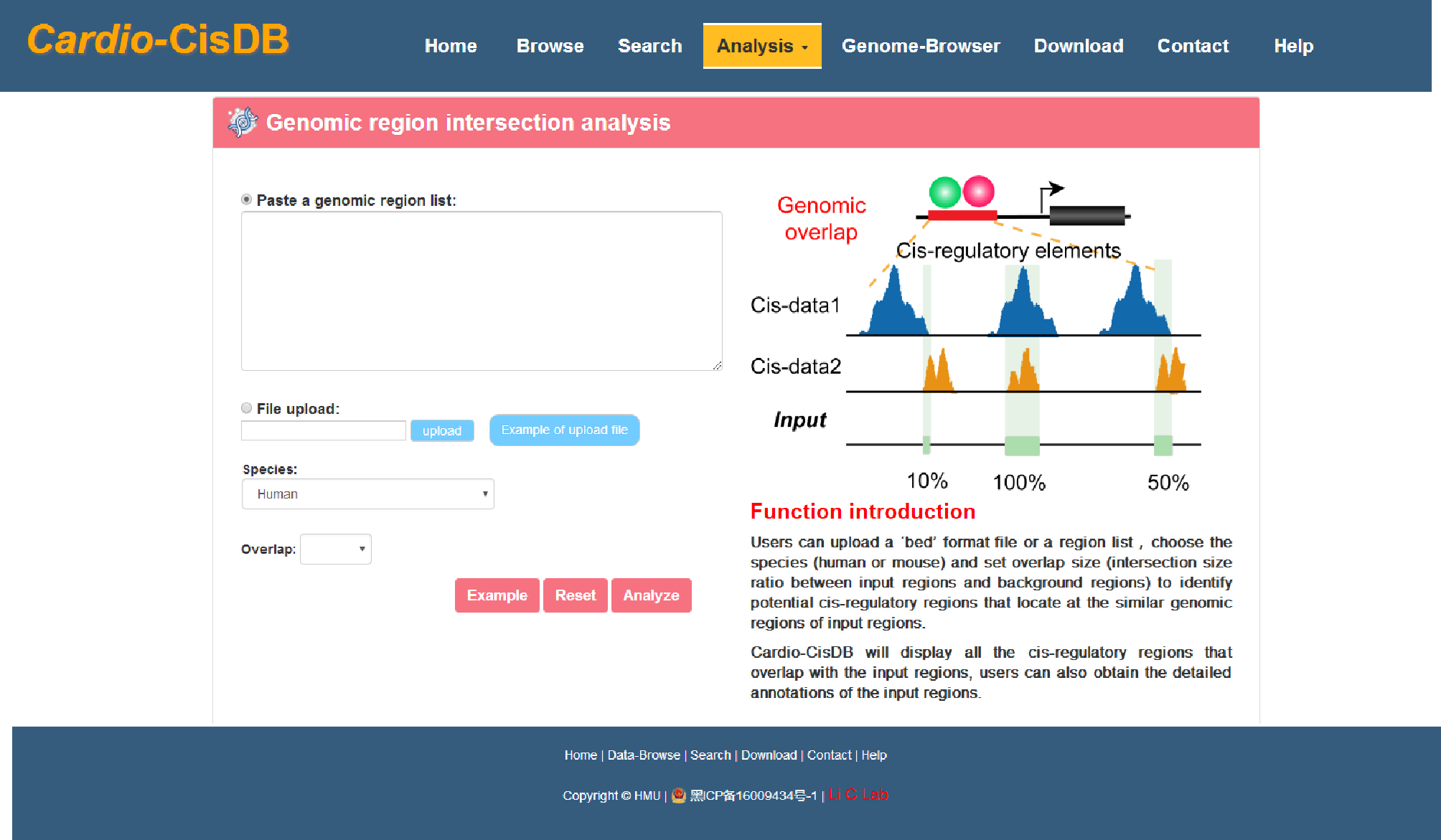Open the footer Data-Browse link
1441x840 pixels.
(644, 755)
